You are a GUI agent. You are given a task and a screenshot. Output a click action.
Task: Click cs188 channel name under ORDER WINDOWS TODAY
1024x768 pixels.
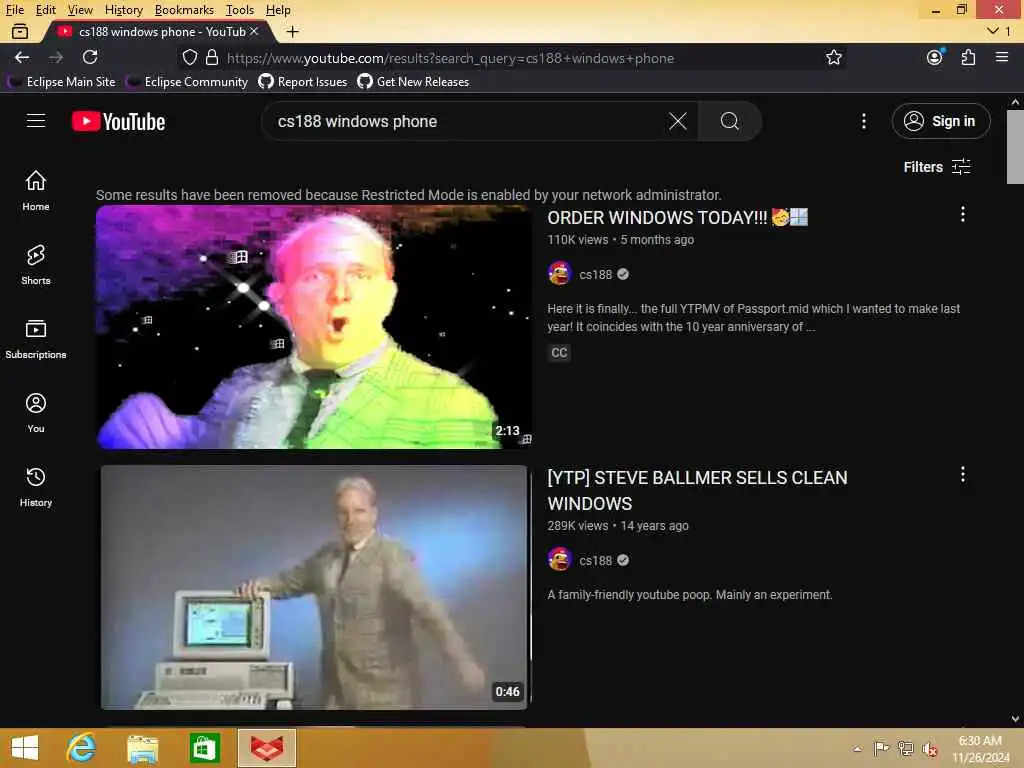click(x=595, y=274)
